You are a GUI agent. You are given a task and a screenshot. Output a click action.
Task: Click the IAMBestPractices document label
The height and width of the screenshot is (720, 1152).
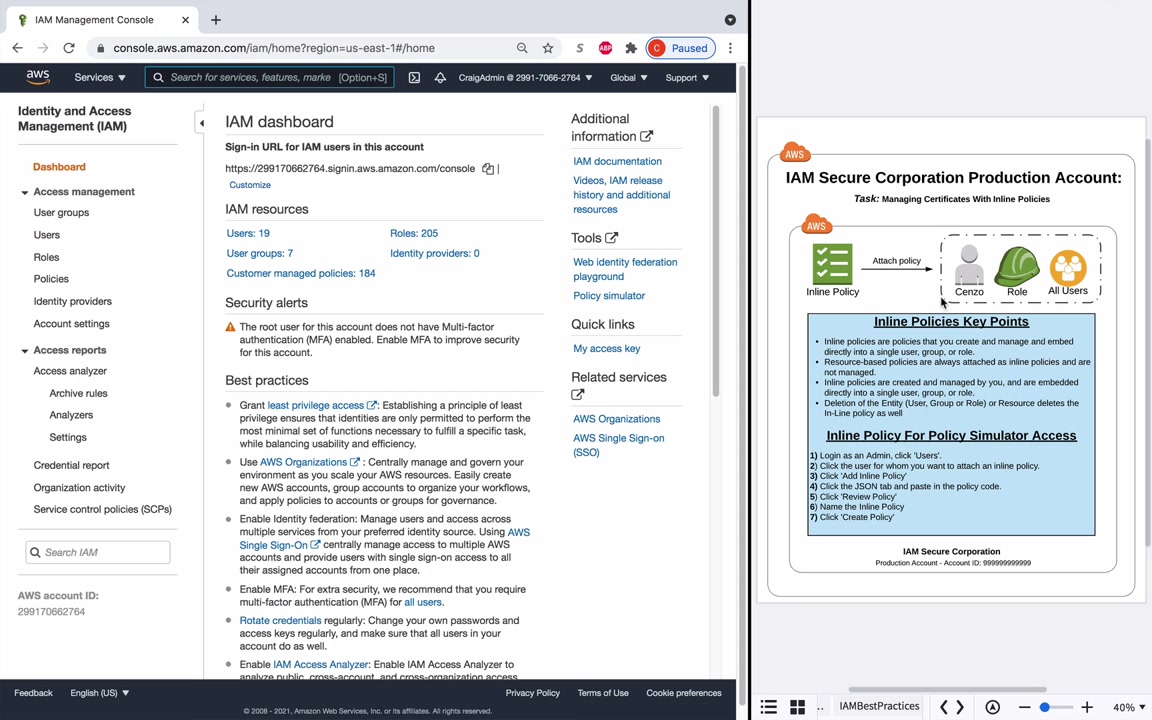pyautogui.click(x=879, y=706)
